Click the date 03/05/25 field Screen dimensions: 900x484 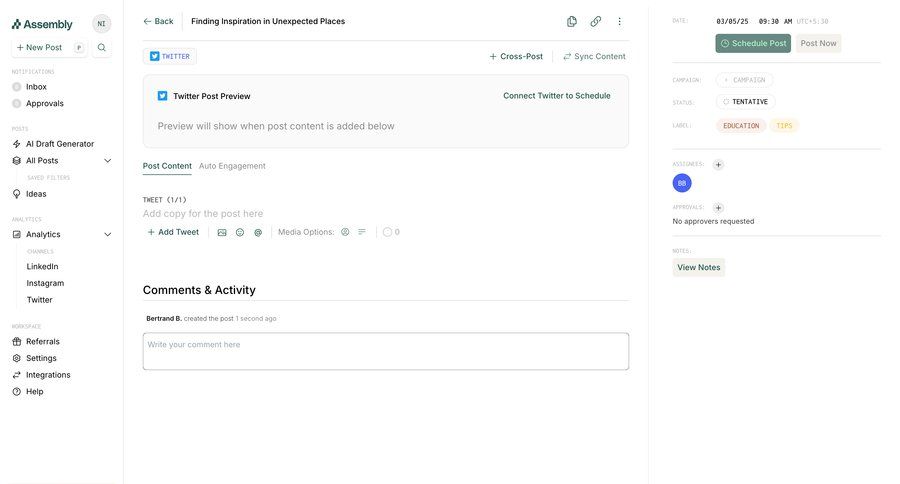732,21
